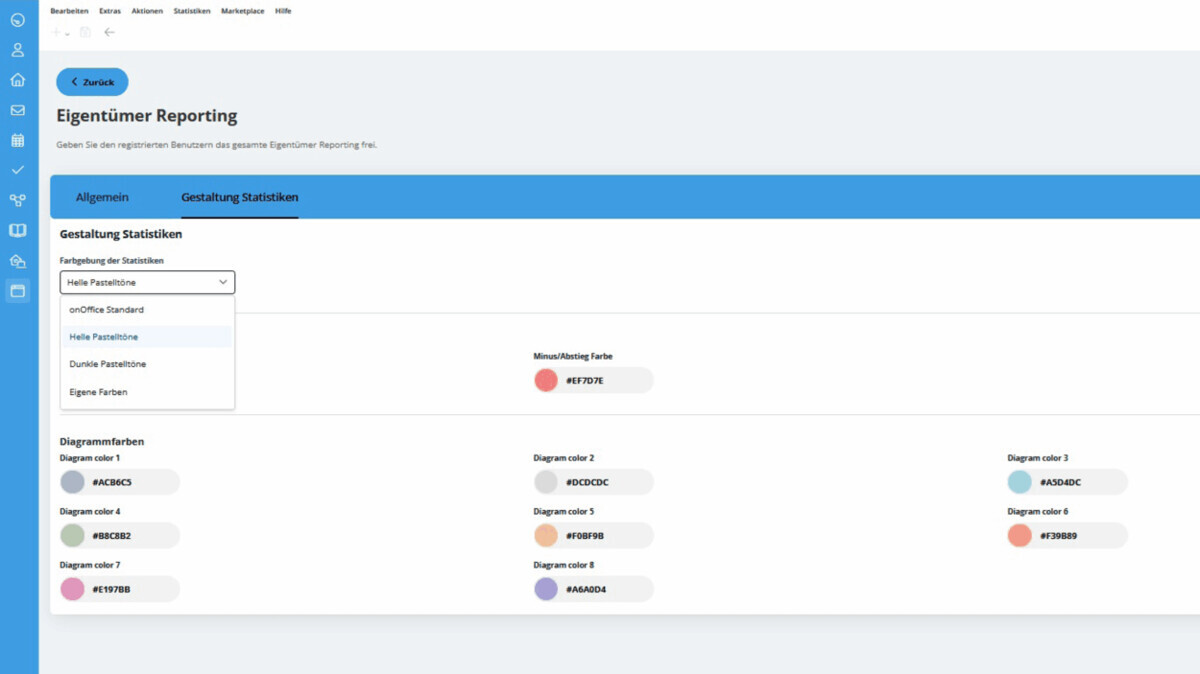Open the envelope email icon in sidebar

[16, 110]
